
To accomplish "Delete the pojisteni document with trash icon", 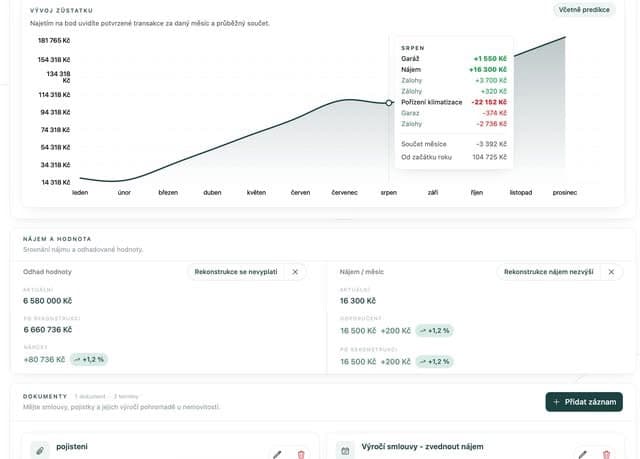I will (301, 454).
